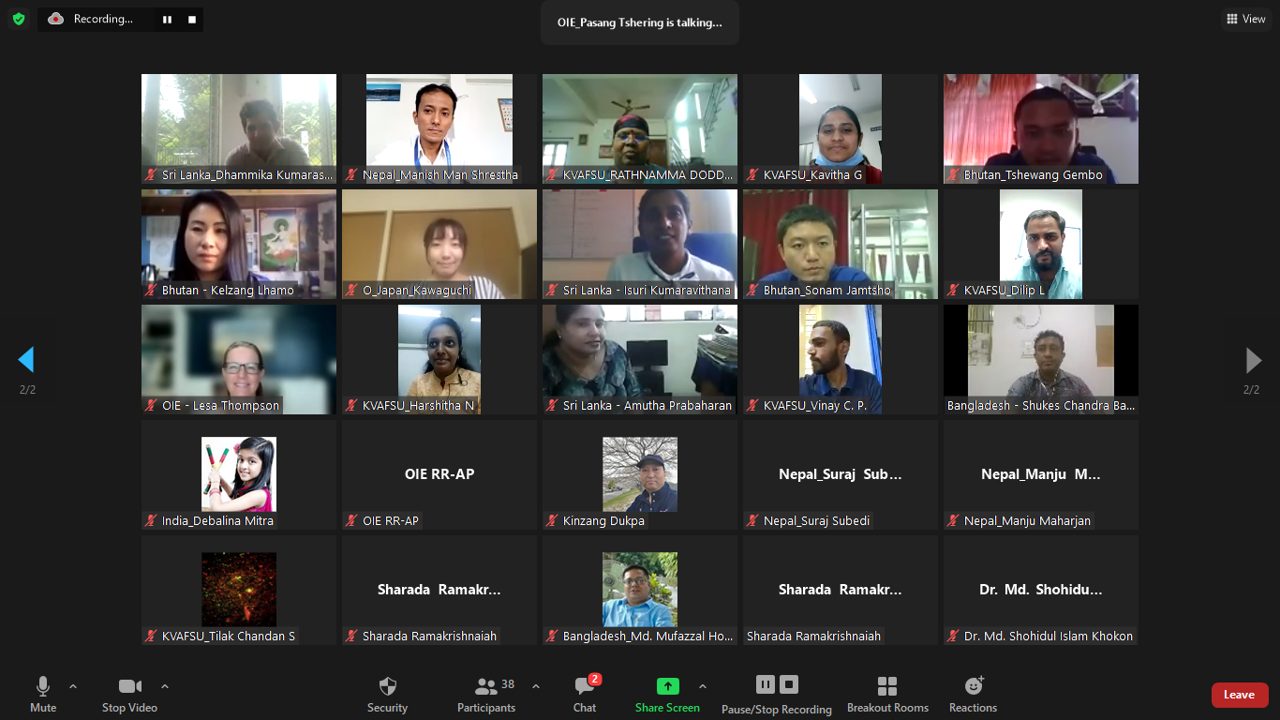Pause recording from the top recording indicator

(166, 19)
